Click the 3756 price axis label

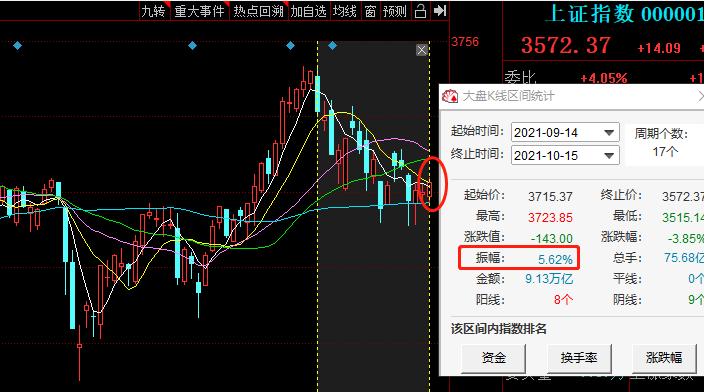click(x=465, y=42)
